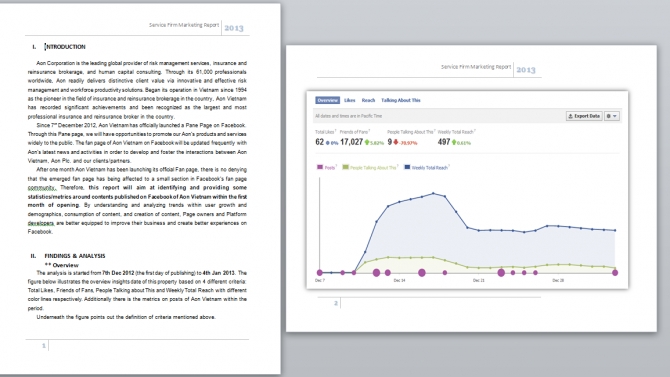Click the purple post marker at the chart's right end
The height and width of the screenshot is (377, 670).
pos(615,273)
